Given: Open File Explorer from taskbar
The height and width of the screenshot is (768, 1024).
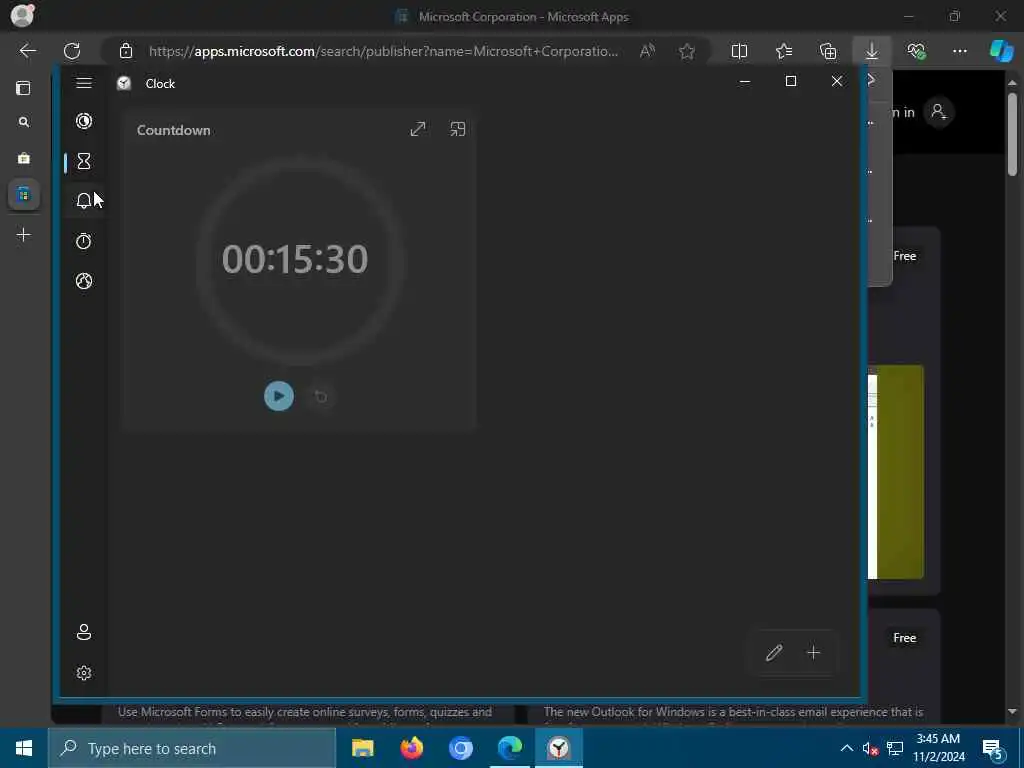Looking at the screenshot, I should point(362,748).
